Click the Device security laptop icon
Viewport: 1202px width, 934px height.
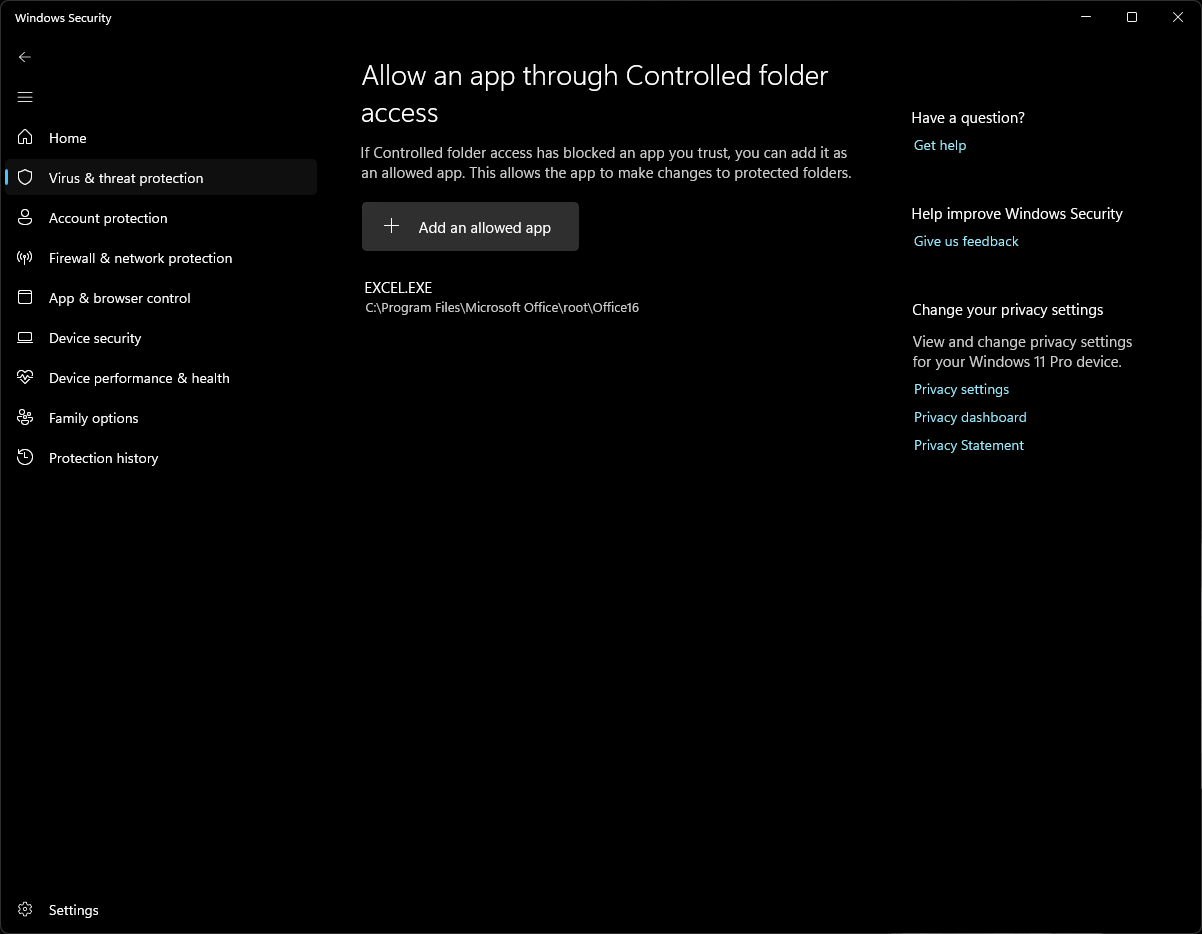(26, 338)
